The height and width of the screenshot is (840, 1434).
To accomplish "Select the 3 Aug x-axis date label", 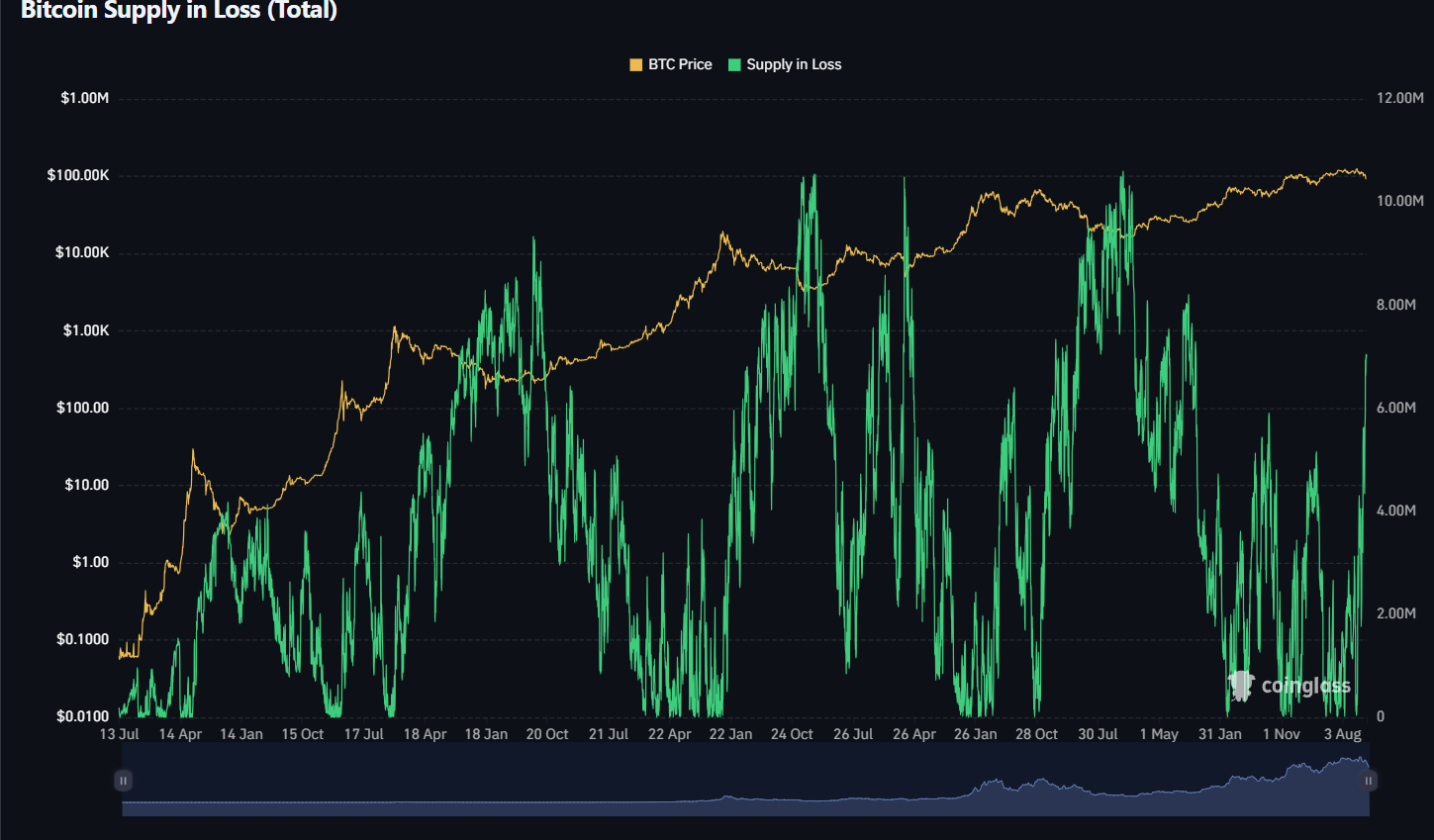I will click(1343, 734).
